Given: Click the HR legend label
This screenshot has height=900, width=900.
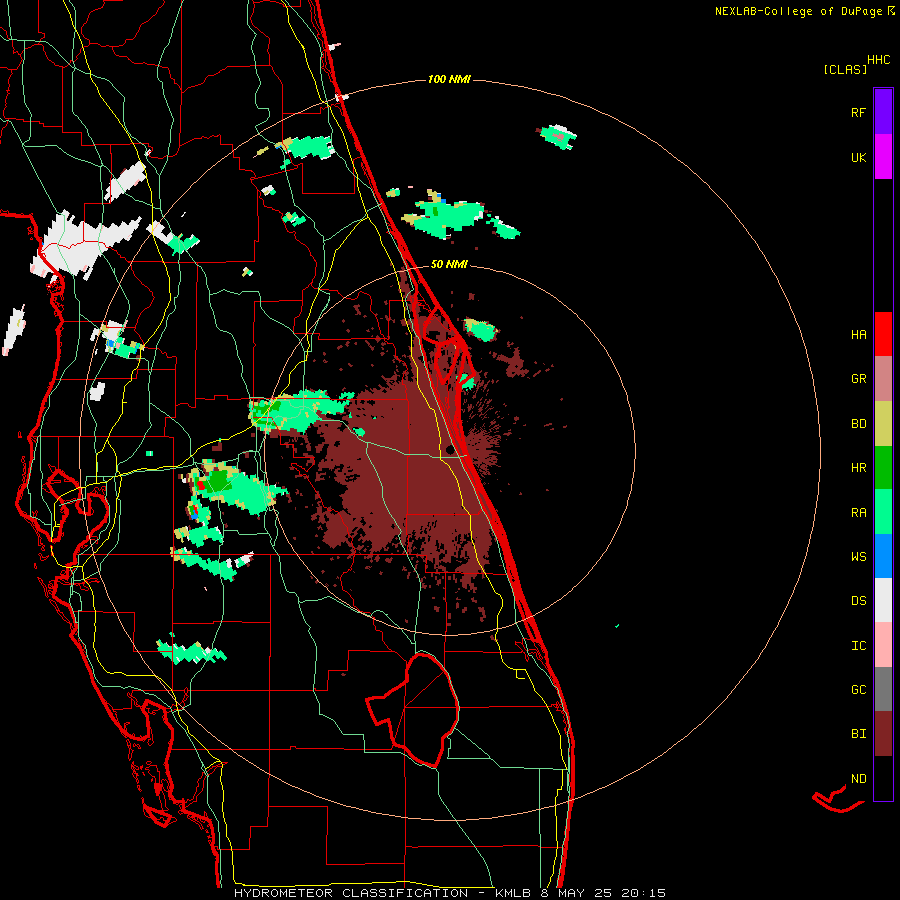Looking at the screenshot, I should pos(859,468).
